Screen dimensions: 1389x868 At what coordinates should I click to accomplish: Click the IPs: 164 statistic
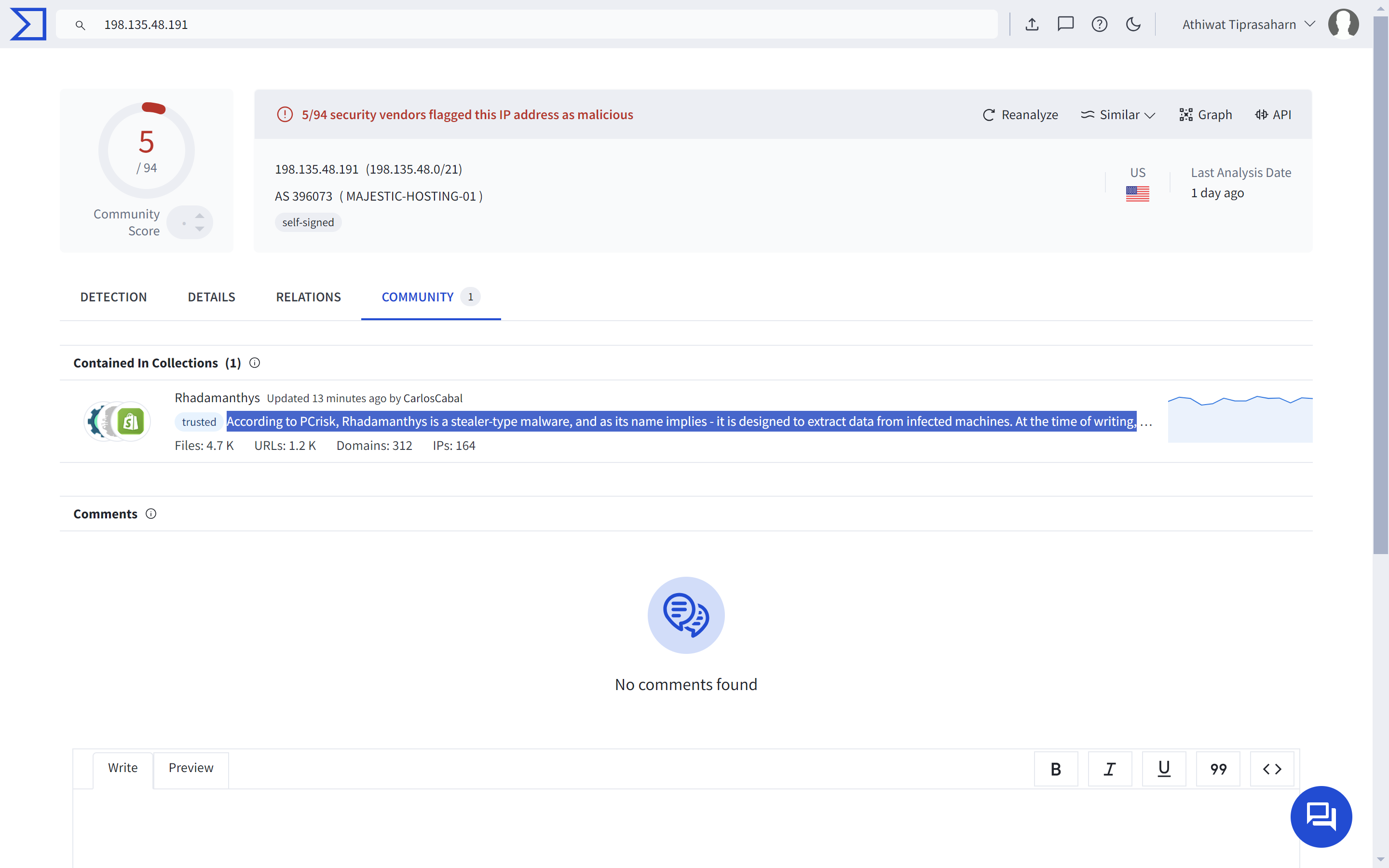coord(454,446)
